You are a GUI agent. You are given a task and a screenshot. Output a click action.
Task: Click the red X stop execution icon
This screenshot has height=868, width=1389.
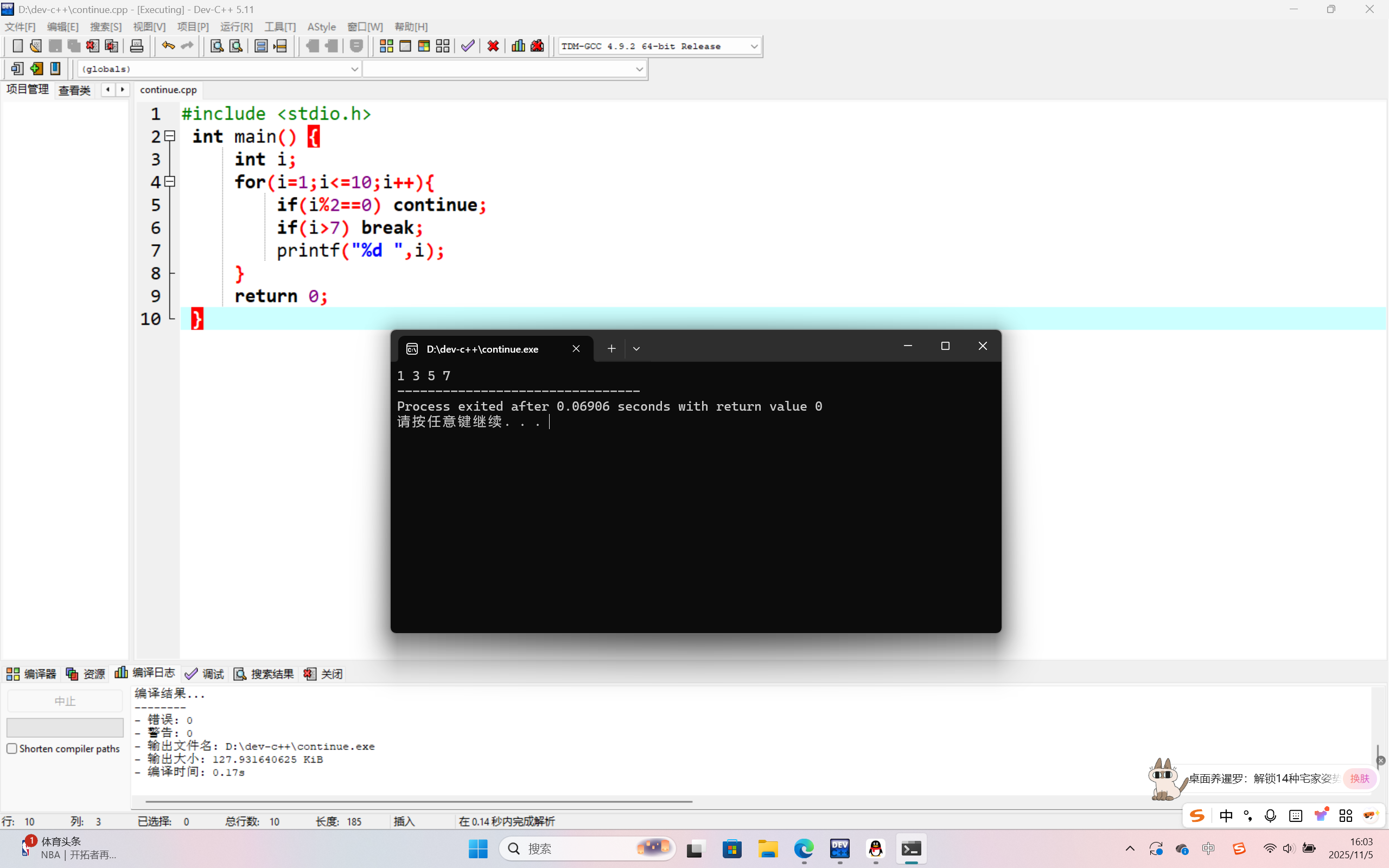coord(493,46)
